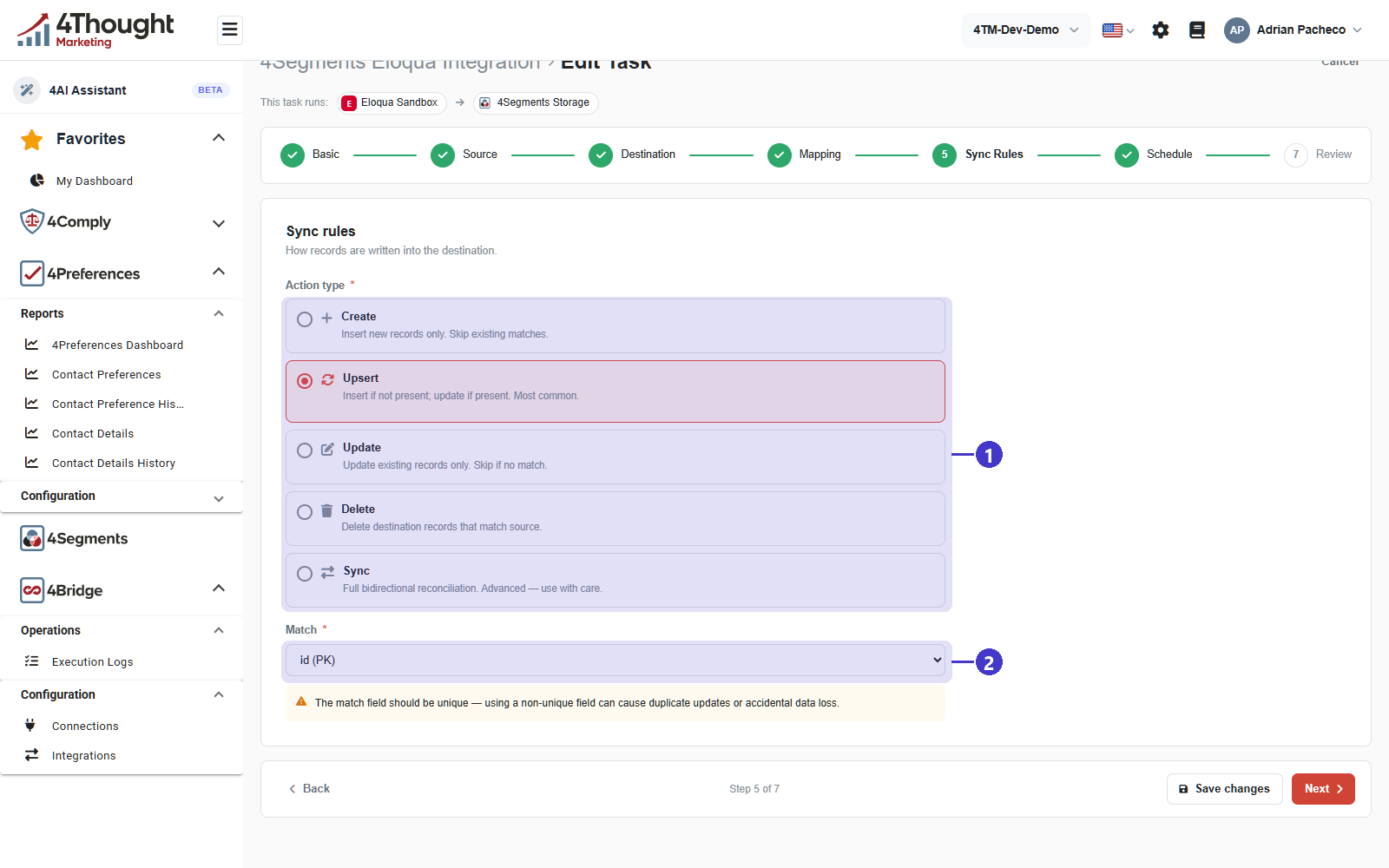The image size is (1389, 868).
Task: Collapse the 4Bridge section
Action: coord(219,589)
